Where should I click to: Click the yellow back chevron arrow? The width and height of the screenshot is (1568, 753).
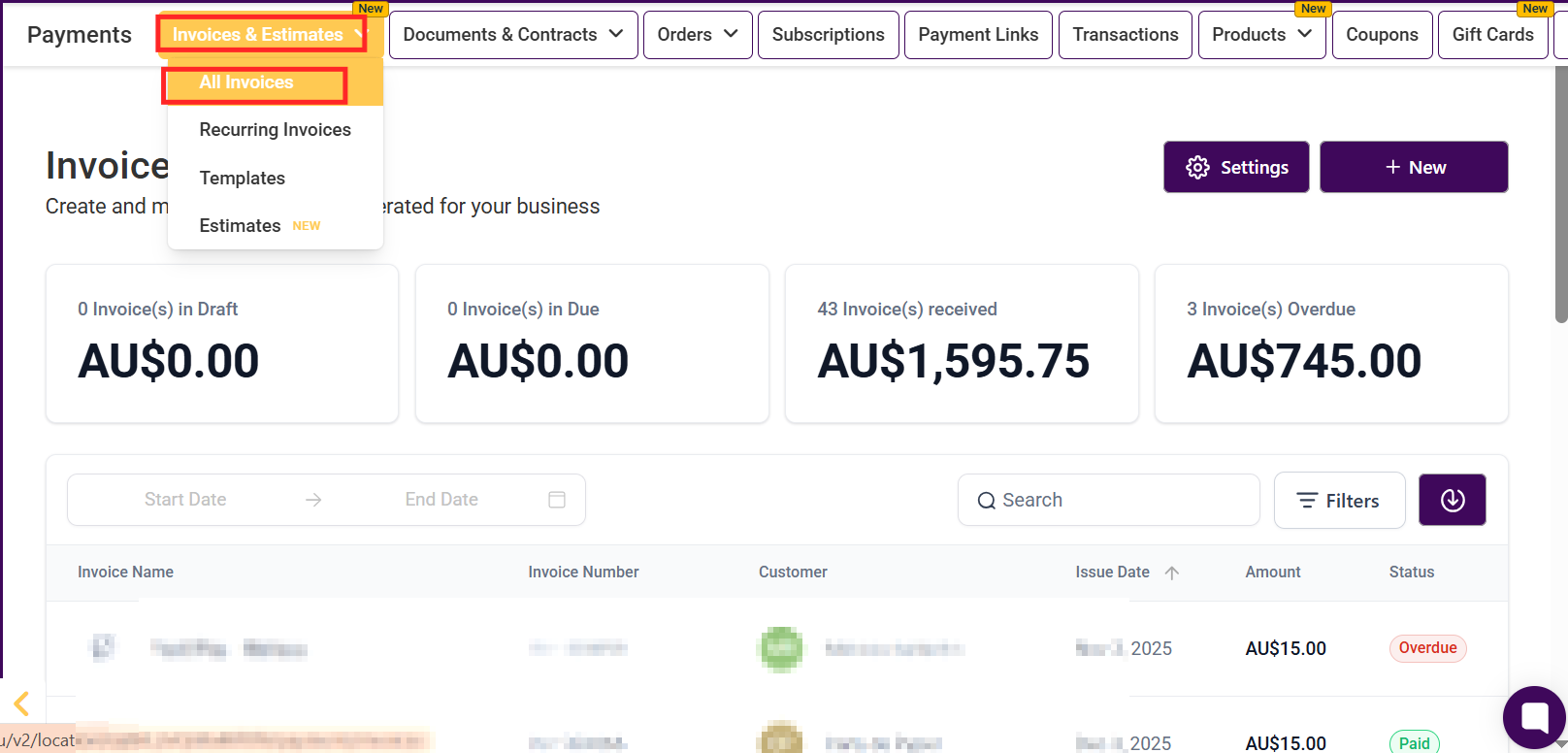(x=21, y=704)
